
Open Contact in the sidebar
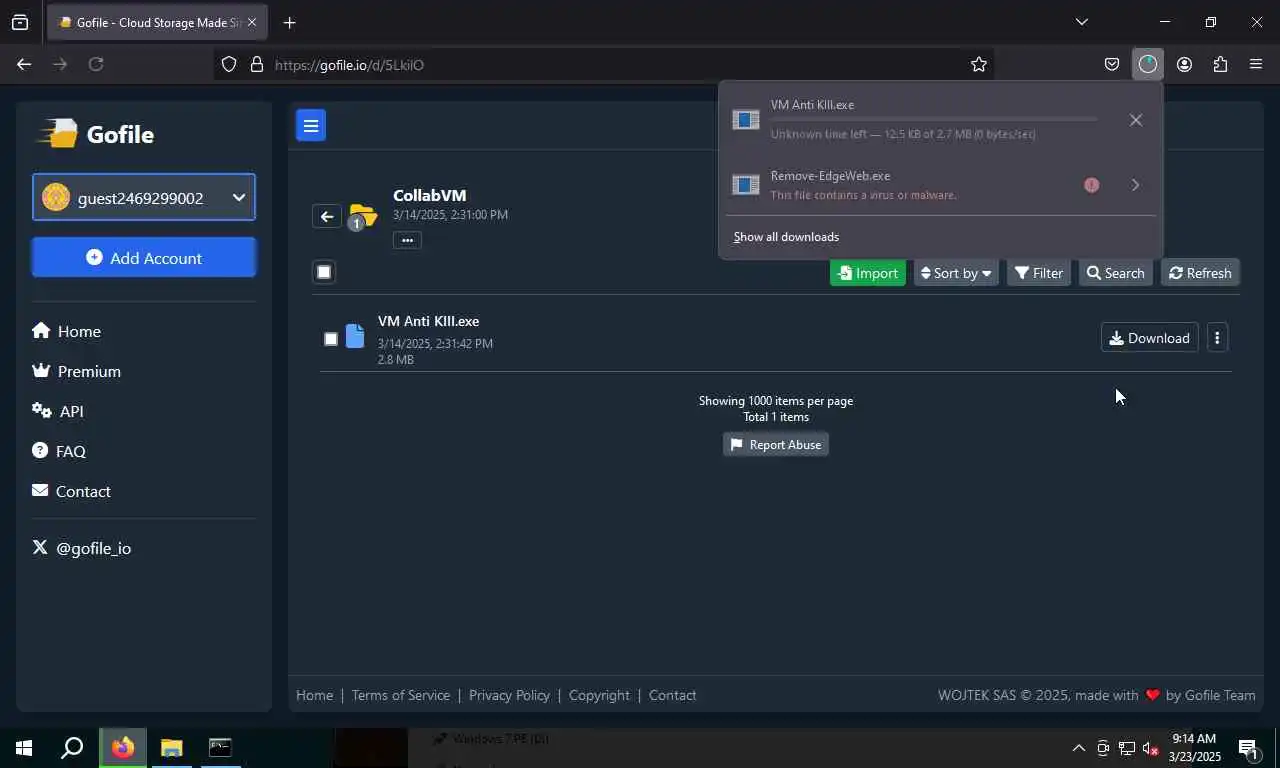[71, 491]
